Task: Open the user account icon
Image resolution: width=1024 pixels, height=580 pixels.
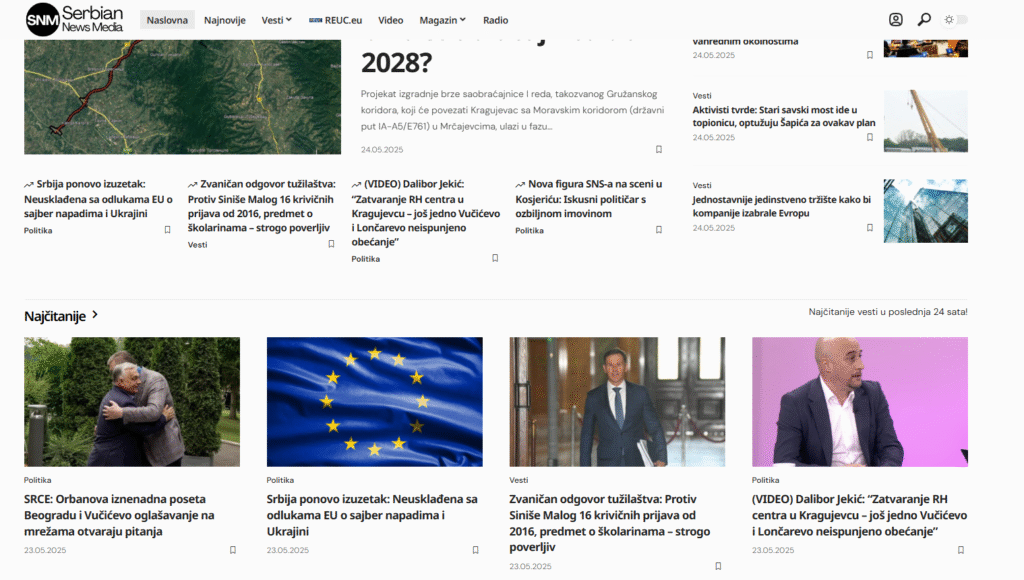Action: pyautogui.click(x=895, y=20)
